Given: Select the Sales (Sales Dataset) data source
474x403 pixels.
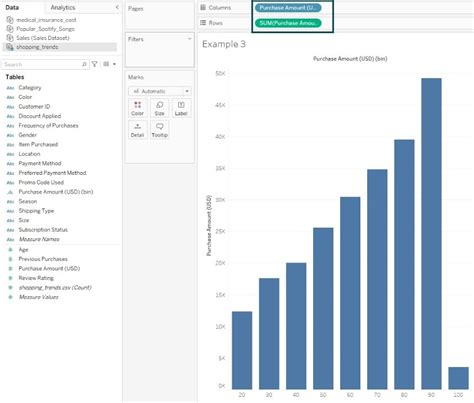Looking at the screenshot, I should [x=43, y=38].
